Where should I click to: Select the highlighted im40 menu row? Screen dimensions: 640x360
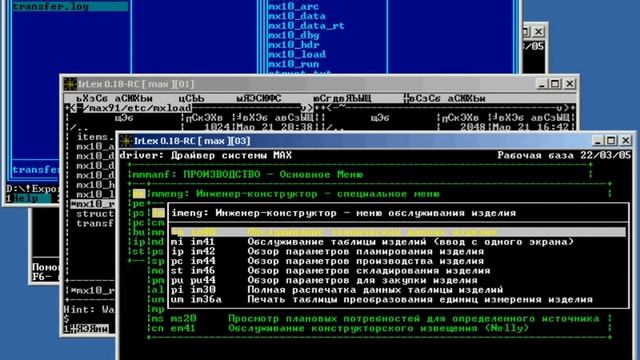398,232
